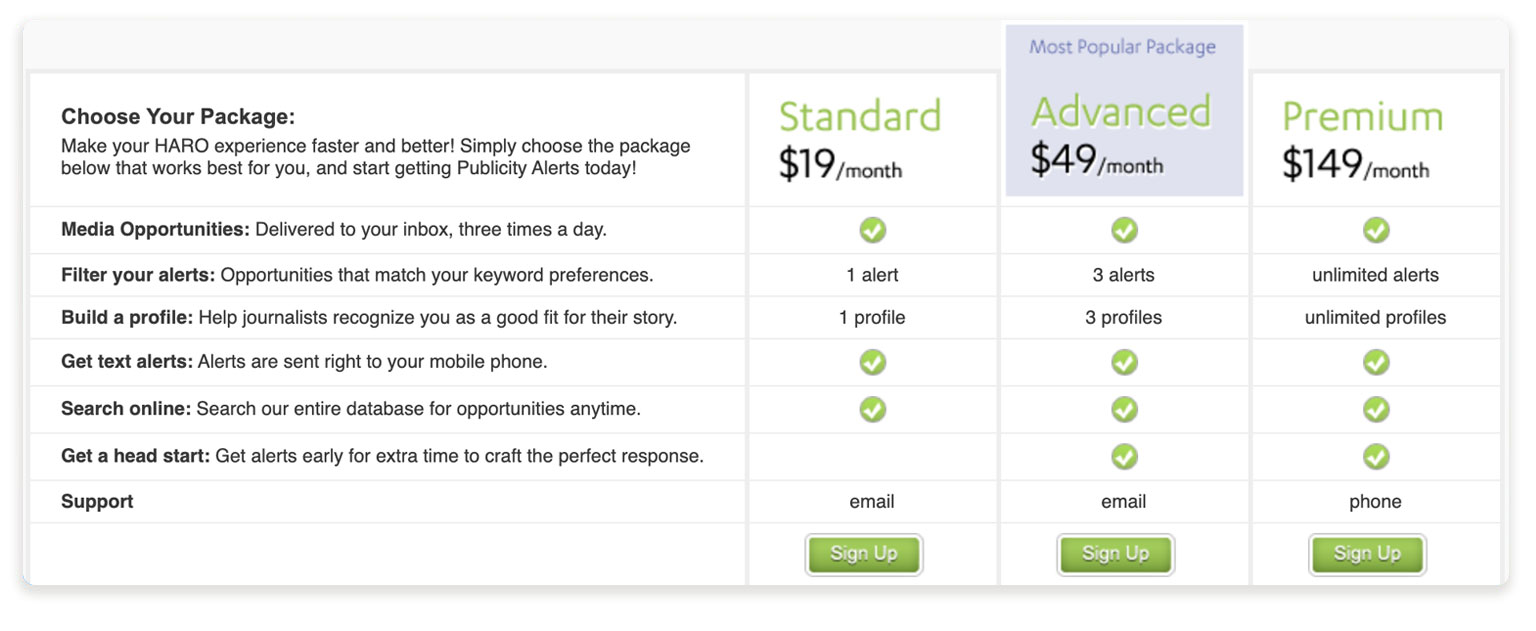Click Advanced checkmark for Media Opportunities

tap(1125, 230)
